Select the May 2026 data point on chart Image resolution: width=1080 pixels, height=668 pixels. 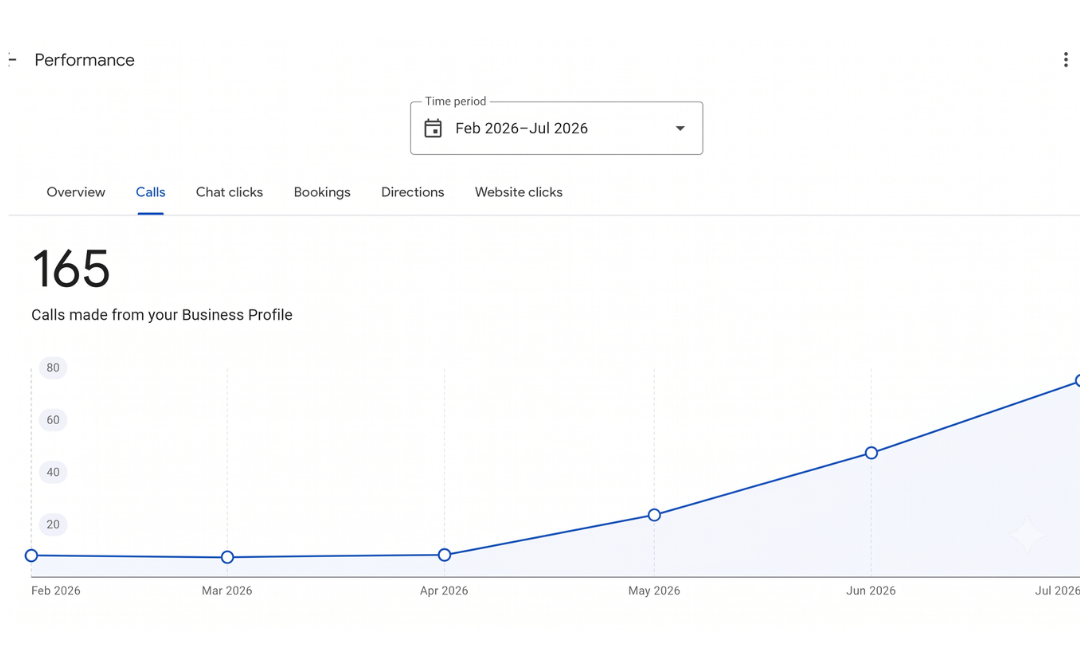[x=654, y=515]
